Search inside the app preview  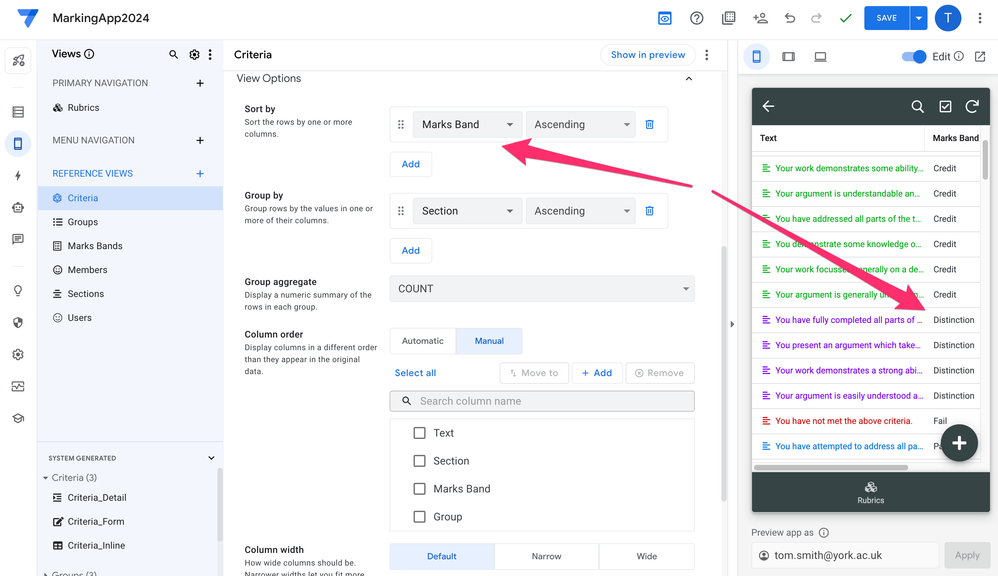tap(917, 106)
